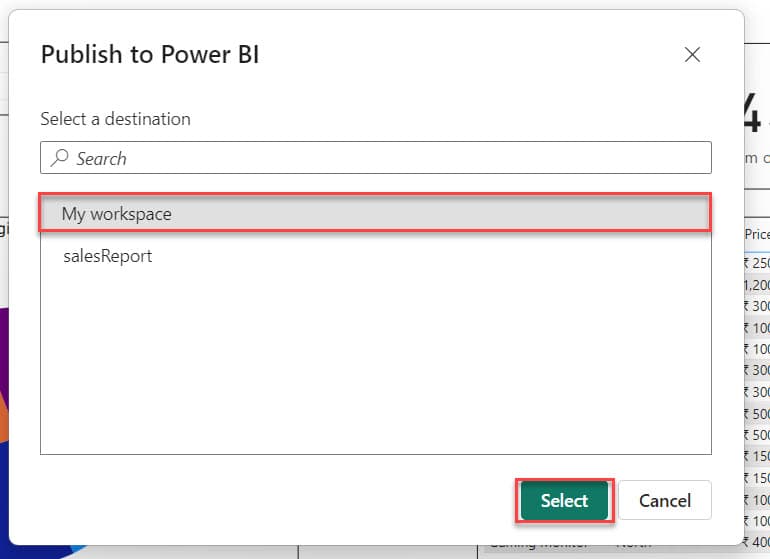
Task: Select My workspace destination
Action: [376, 213]
